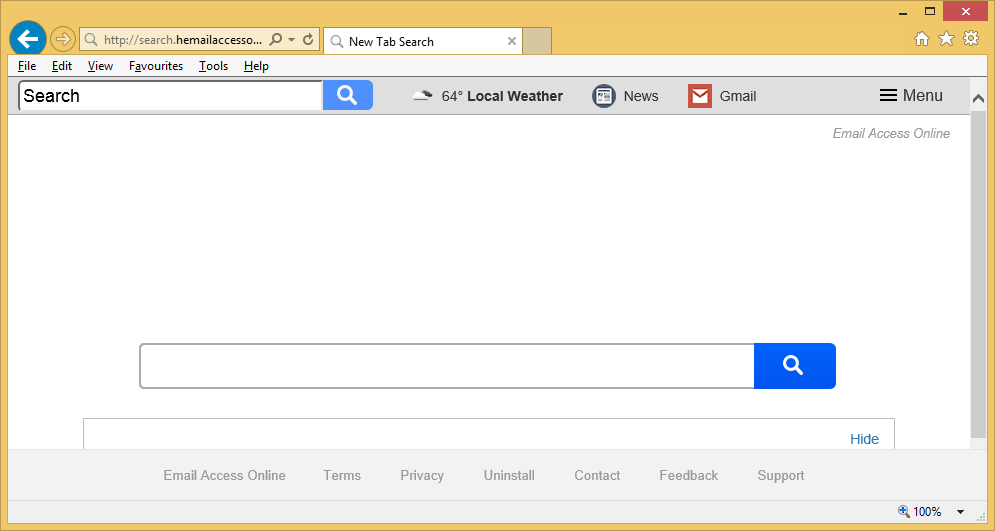Viewport: 995px width, 531px height.
Task: Click the News newspaper icon
Action: pyautogui.click(x=604, y=96)
